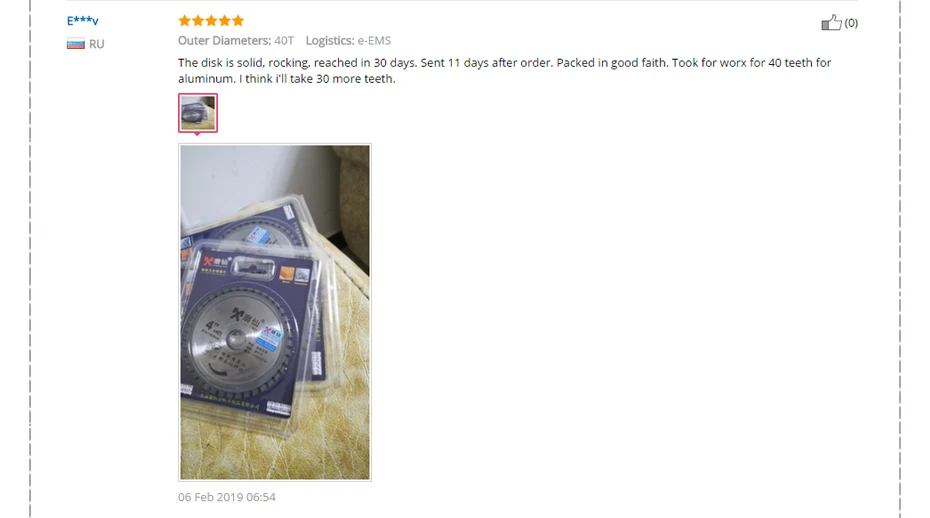Click the second orange rating star
Viewport: 930px width, 518px height.
click(x=198, y=21)
